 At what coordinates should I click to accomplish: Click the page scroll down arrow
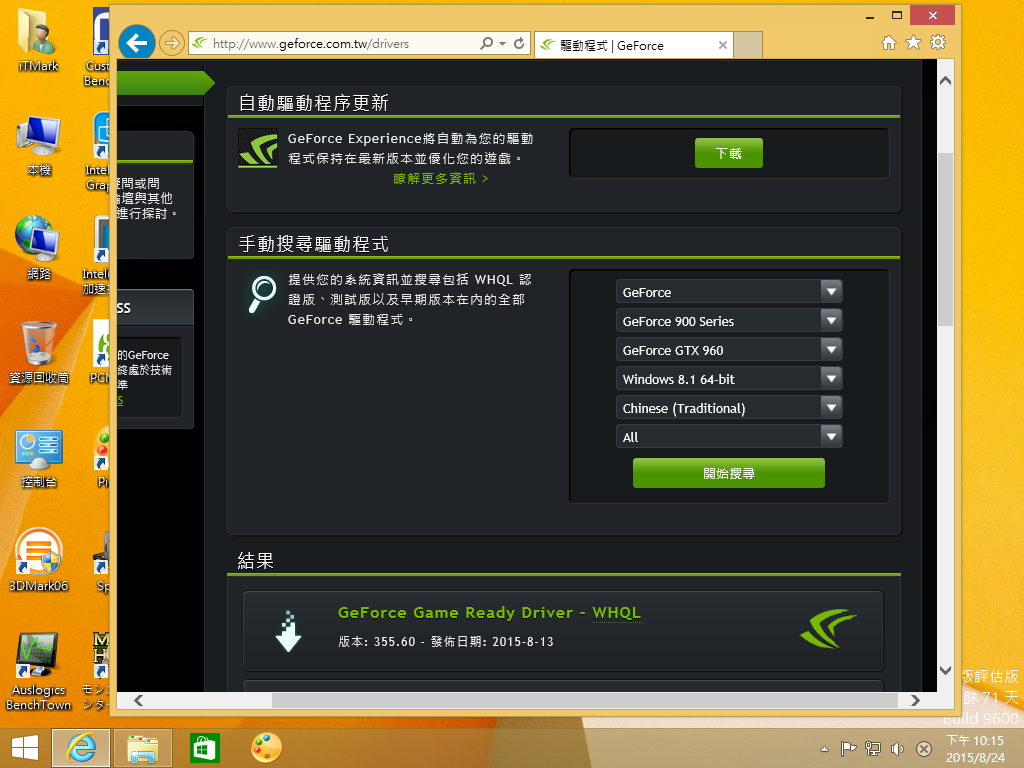[x=945, y=670]
